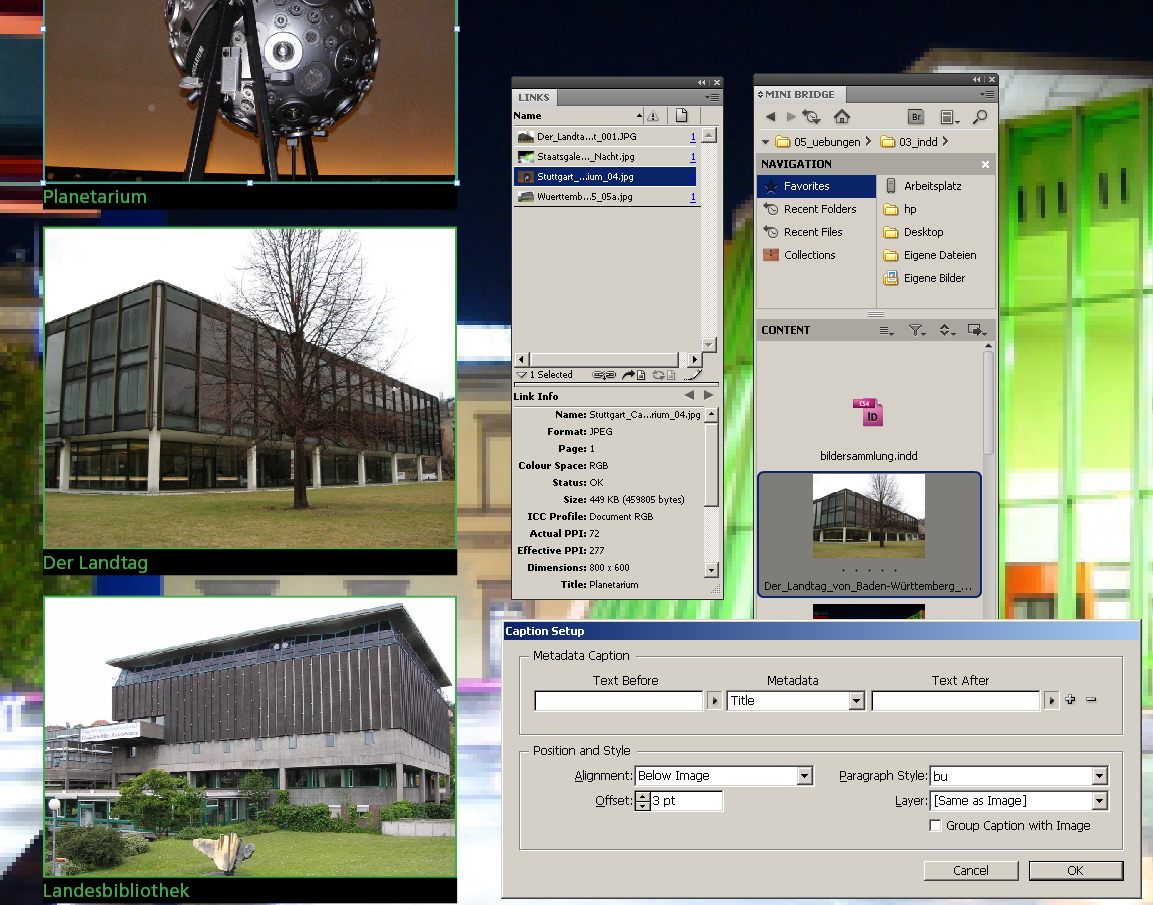Select Favorites in Navigation
1153x905 pixels.
coord(816,186)
